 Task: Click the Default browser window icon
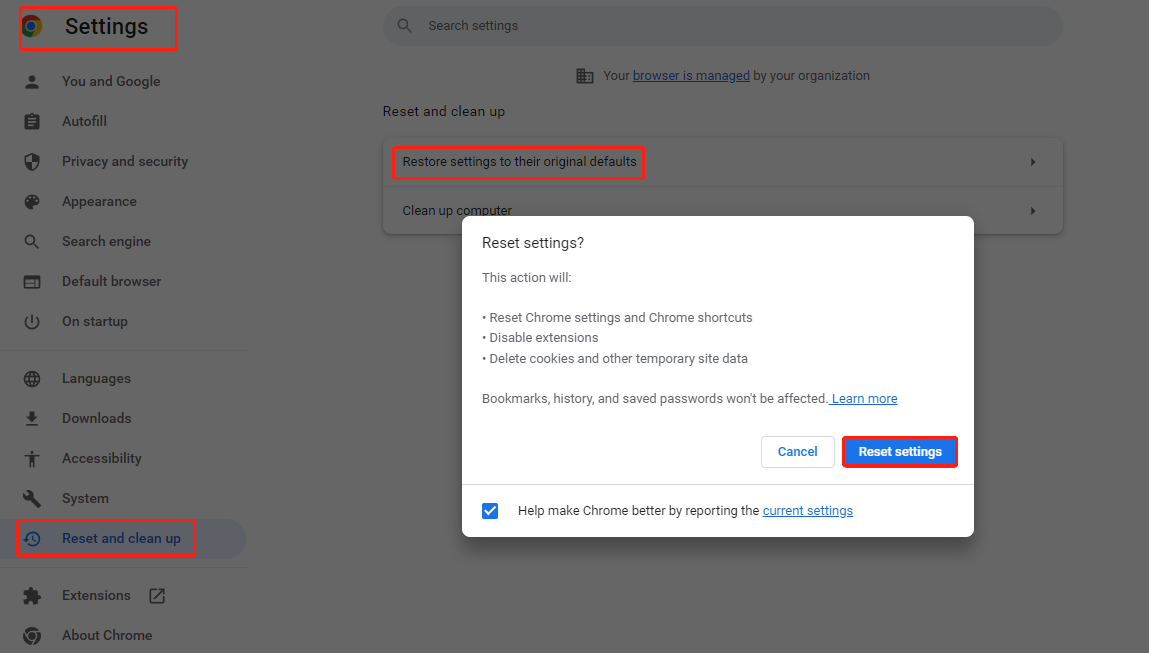tap(32, 281)
